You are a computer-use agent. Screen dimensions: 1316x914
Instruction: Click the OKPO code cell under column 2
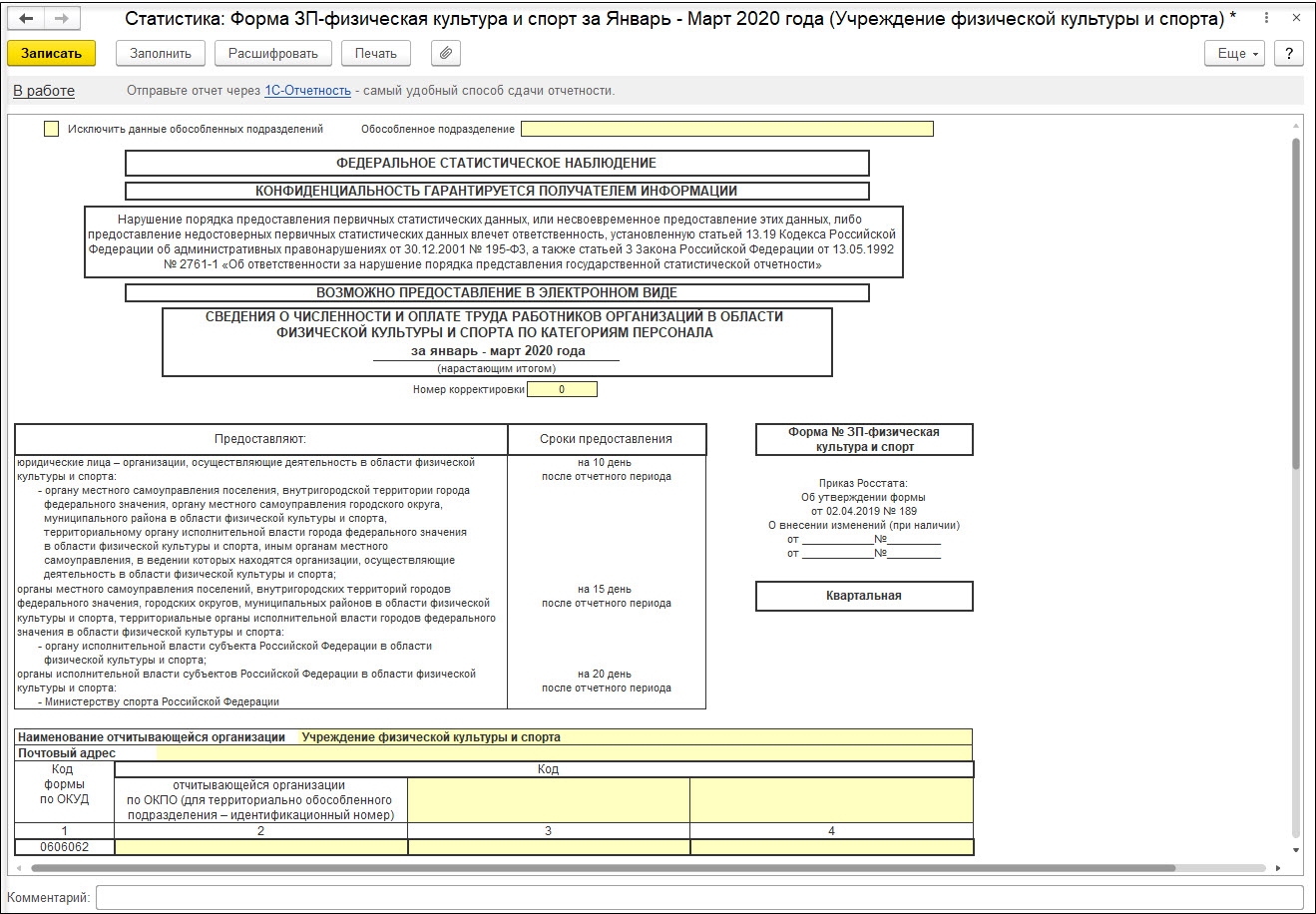tap(261, 847)
